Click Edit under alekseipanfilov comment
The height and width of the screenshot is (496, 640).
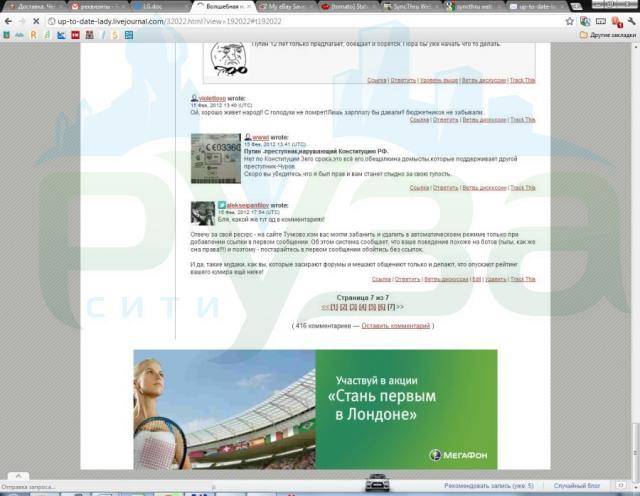[x=476, y=279]
